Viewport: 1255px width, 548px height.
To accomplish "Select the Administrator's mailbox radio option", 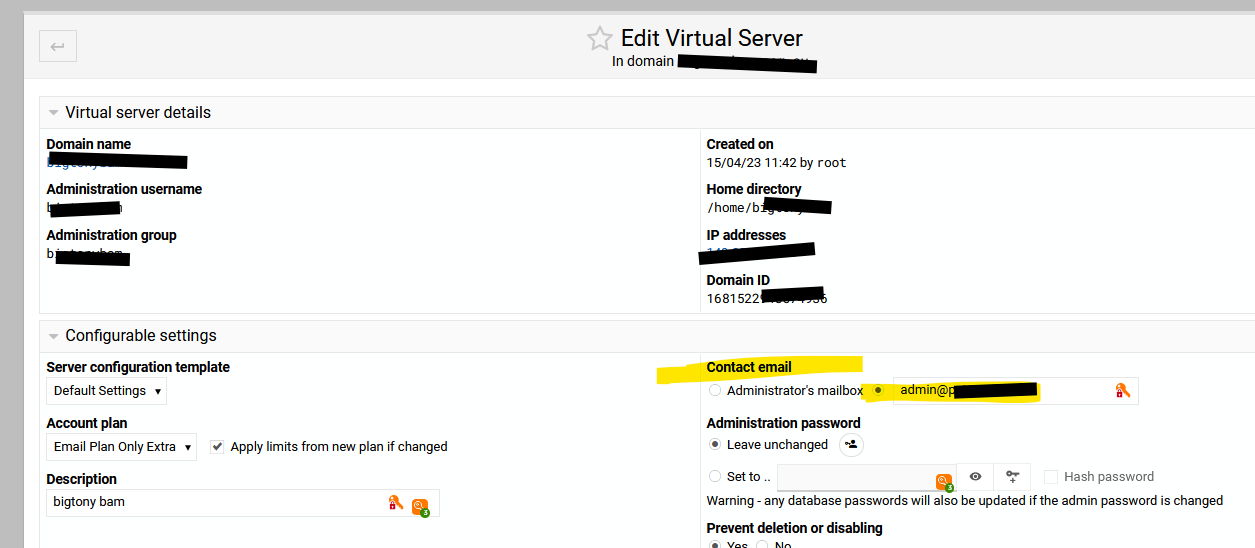I will [x=714, y=390].
